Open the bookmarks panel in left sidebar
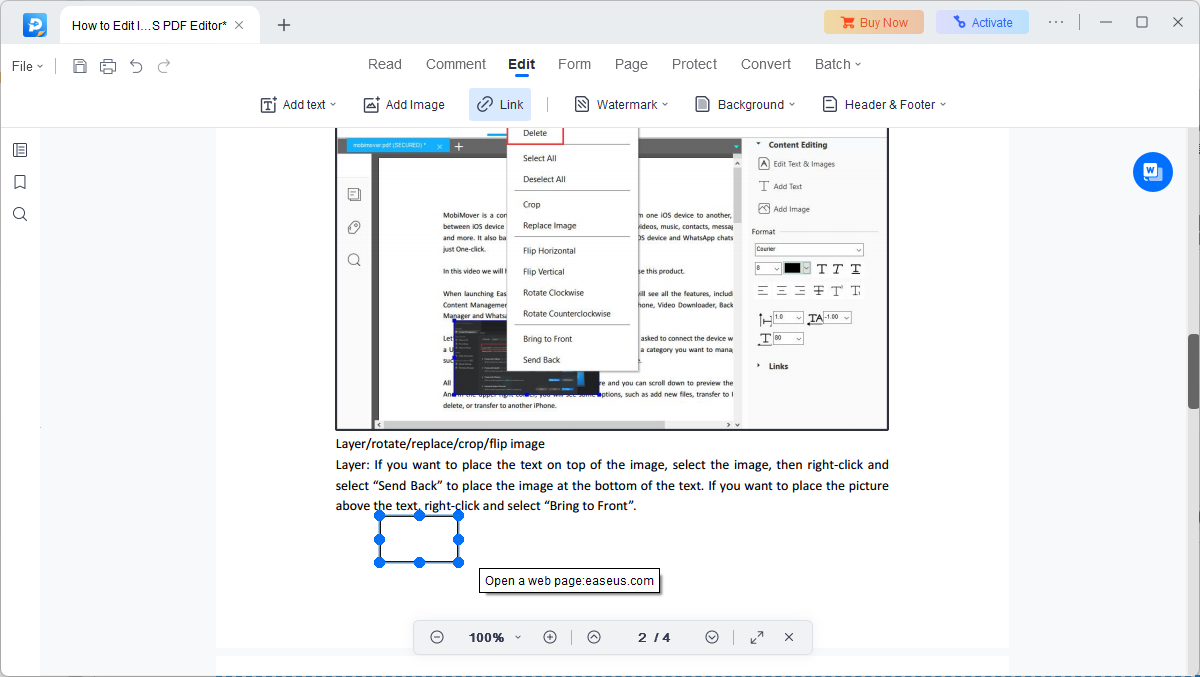 [x=20, y=182]
